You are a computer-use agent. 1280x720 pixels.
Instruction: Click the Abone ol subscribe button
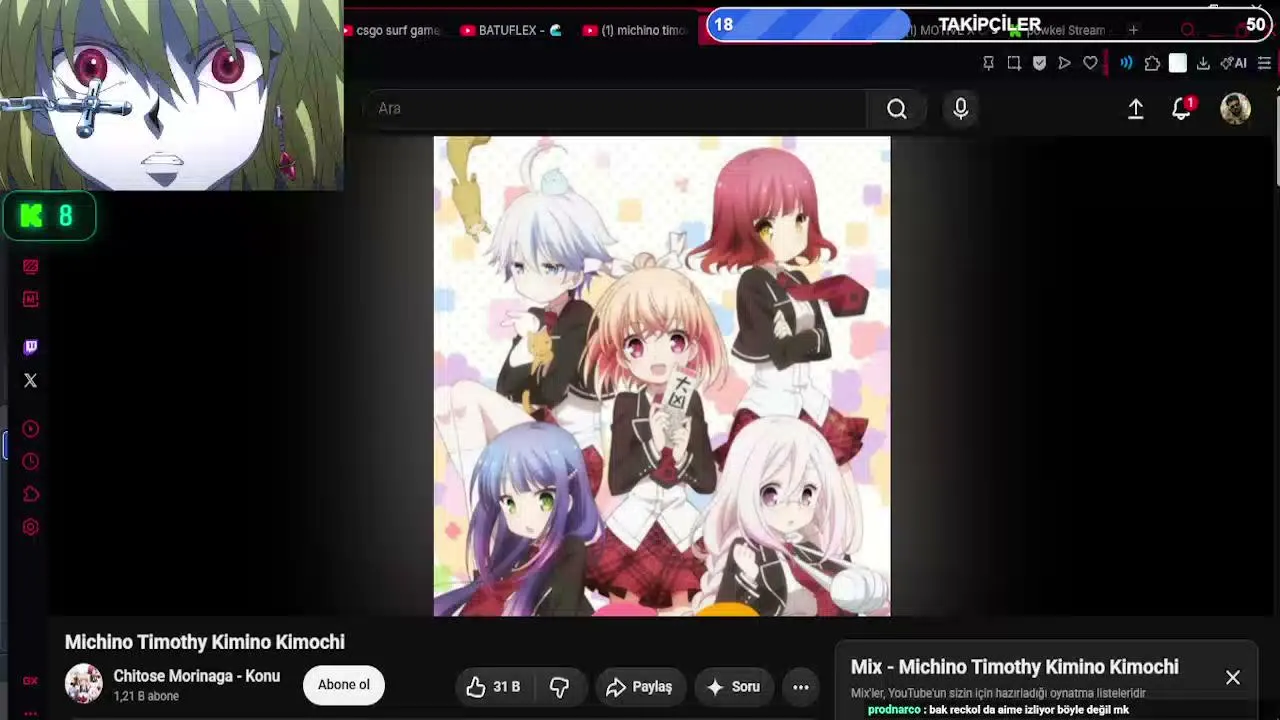pyautogui.click(x=344, y=685)
